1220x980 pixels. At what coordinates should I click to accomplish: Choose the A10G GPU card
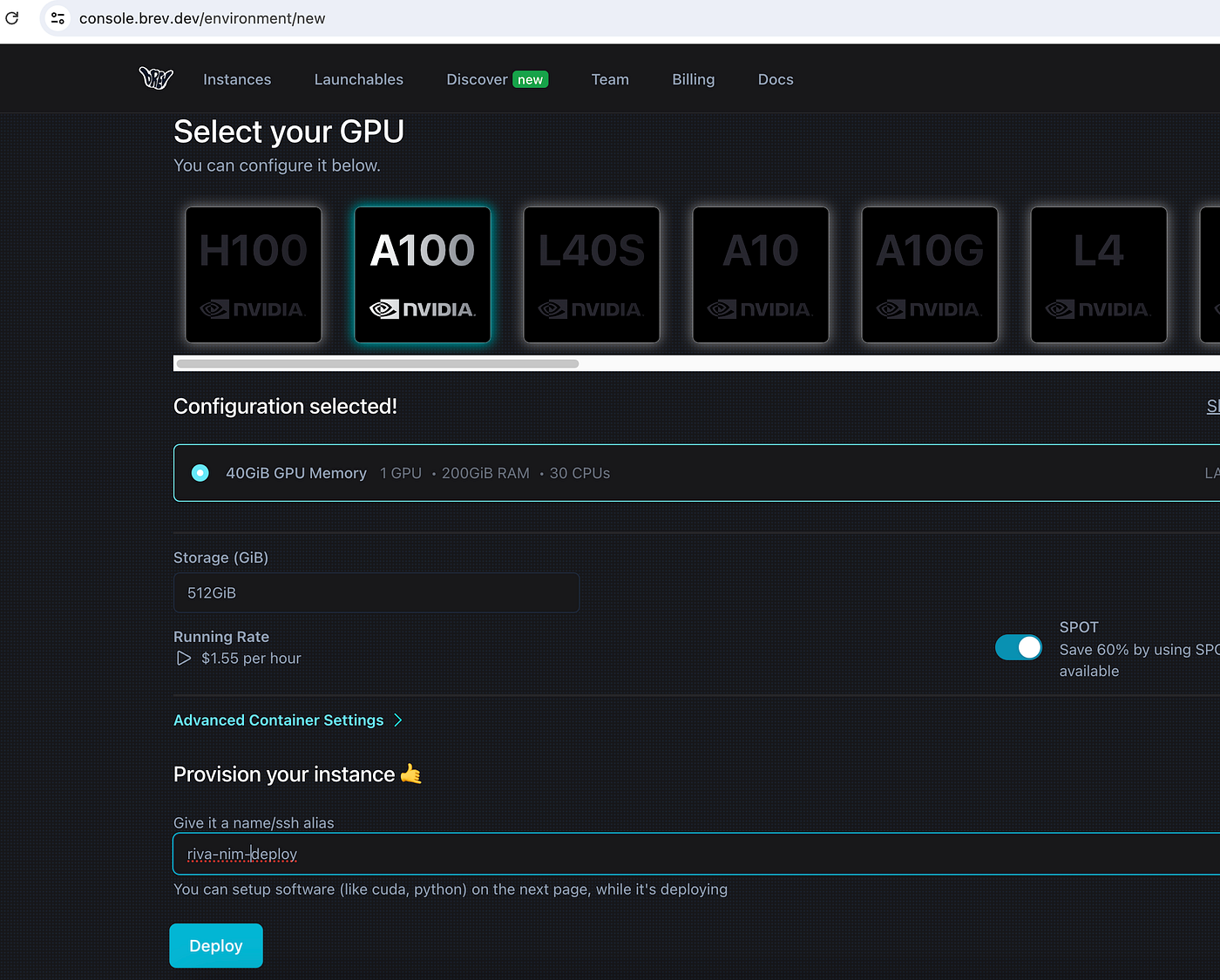pos(930,274)
